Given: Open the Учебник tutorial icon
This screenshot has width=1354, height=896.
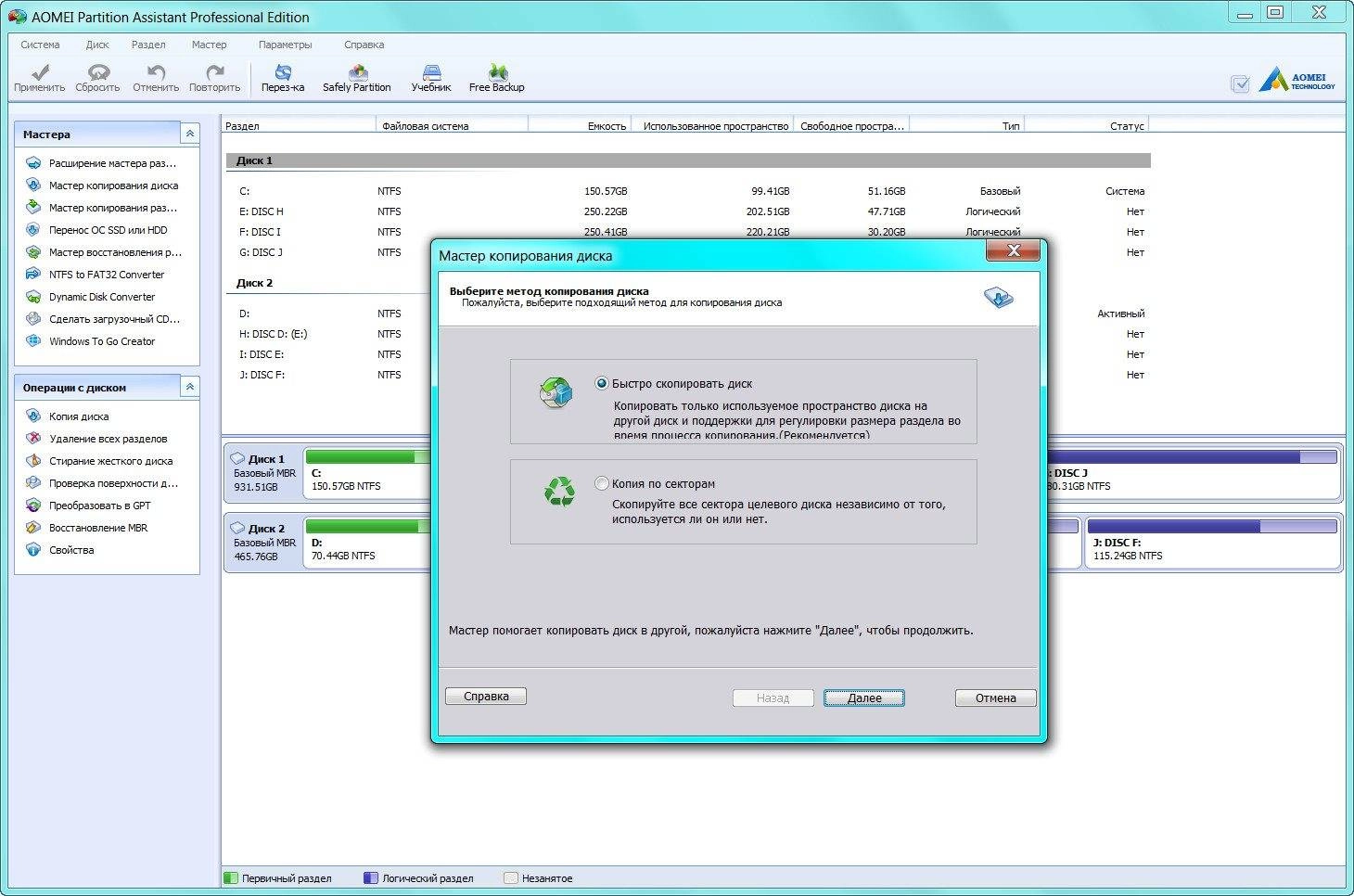Looking at the screenshot, I should coord(431,78).
